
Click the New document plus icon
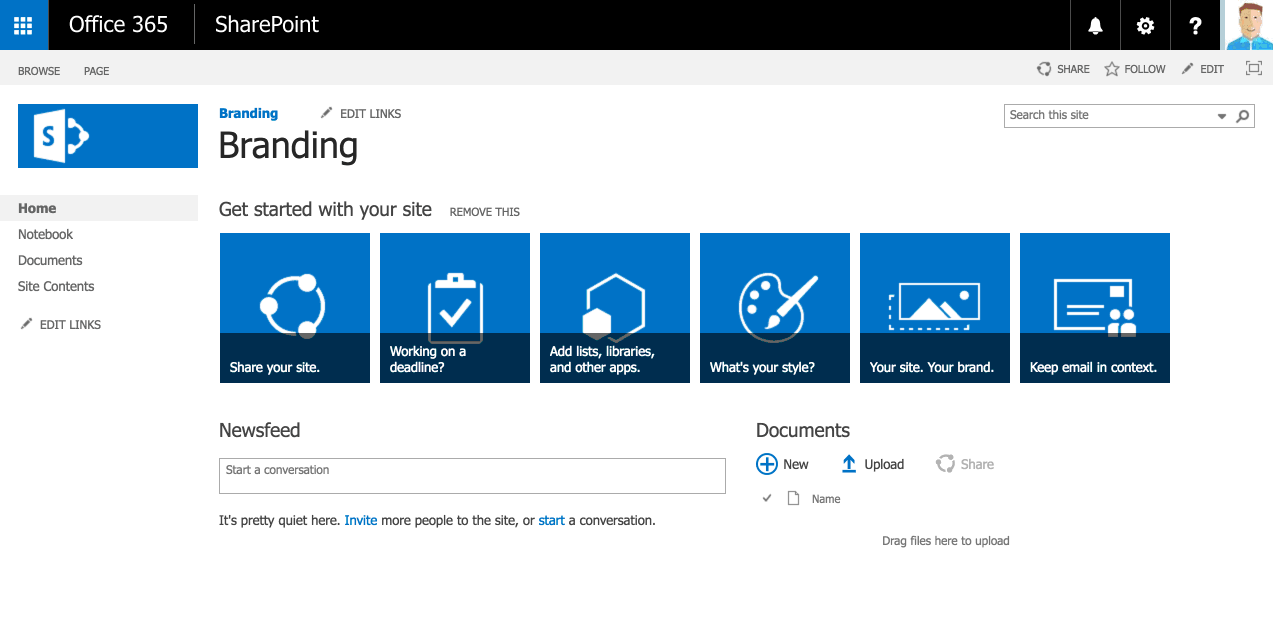point(767,464)
